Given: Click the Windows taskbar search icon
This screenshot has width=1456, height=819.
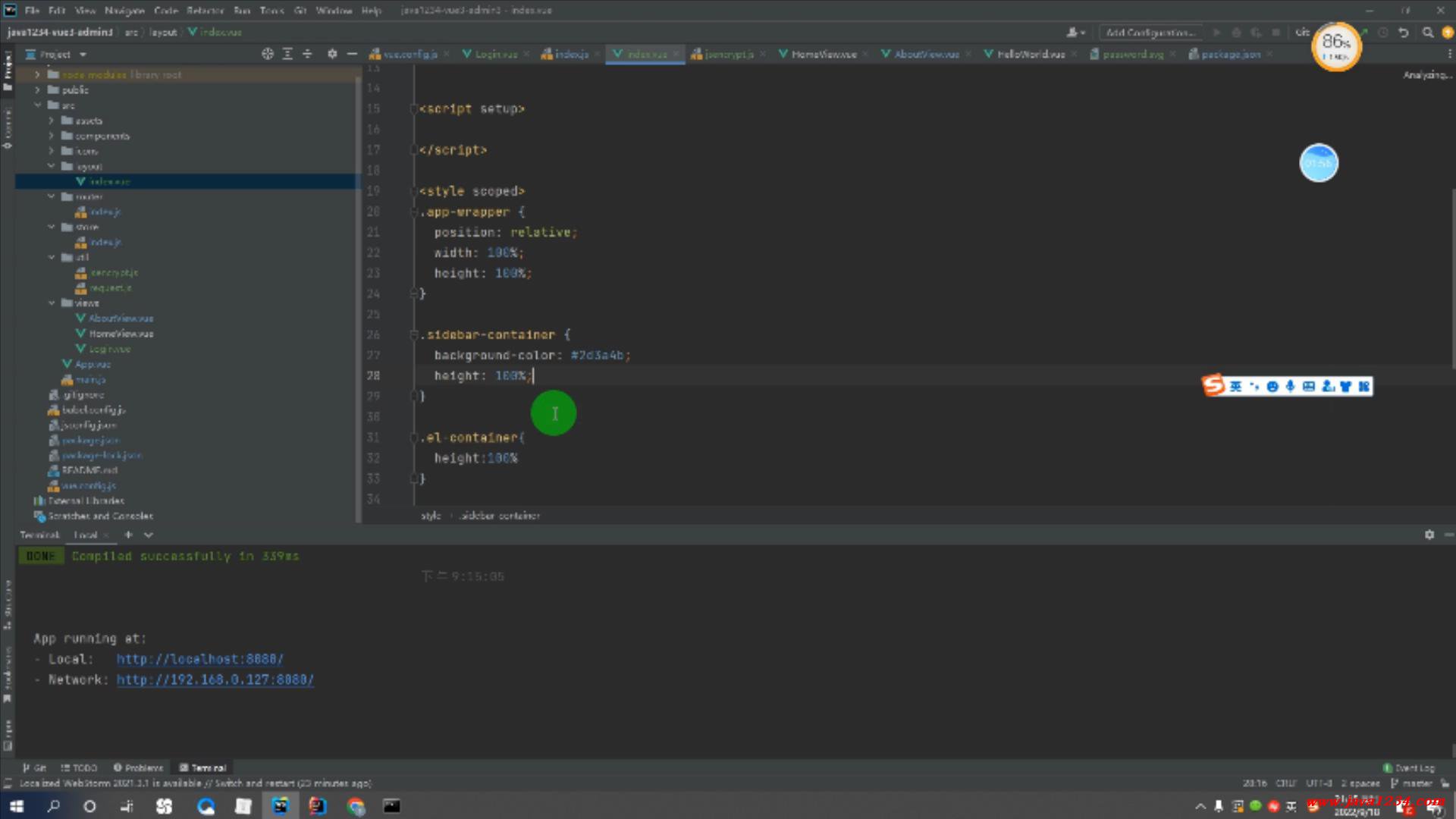Looking at the screenshot, I should [x=53, y=806].
